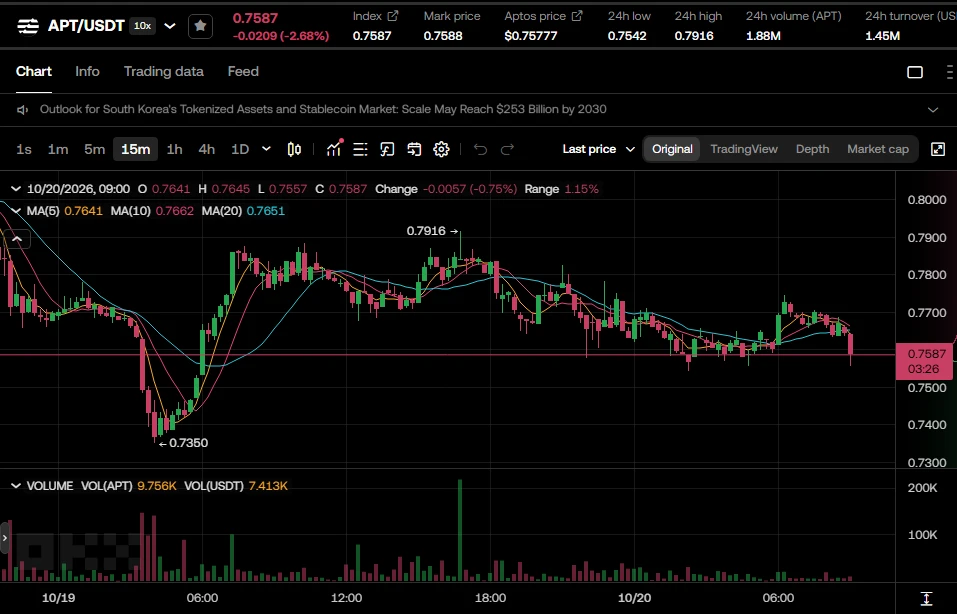Switch chart view to Depth
This screenshot has width=957, height=614.
coord(812,149)
